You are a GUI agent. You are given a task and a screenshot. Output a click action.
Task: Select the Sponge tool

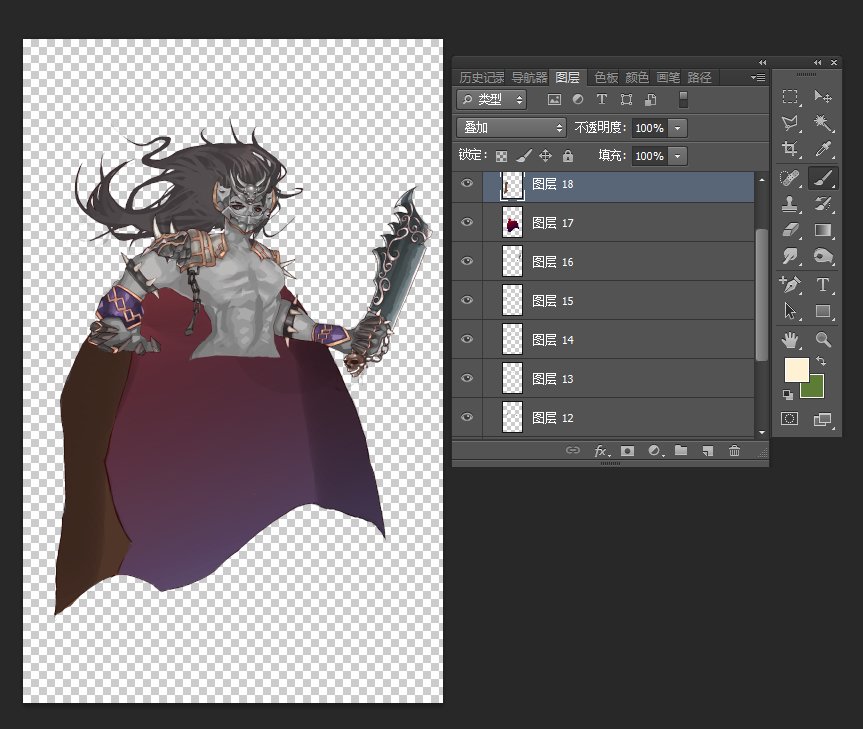click(x=823, y=255)
